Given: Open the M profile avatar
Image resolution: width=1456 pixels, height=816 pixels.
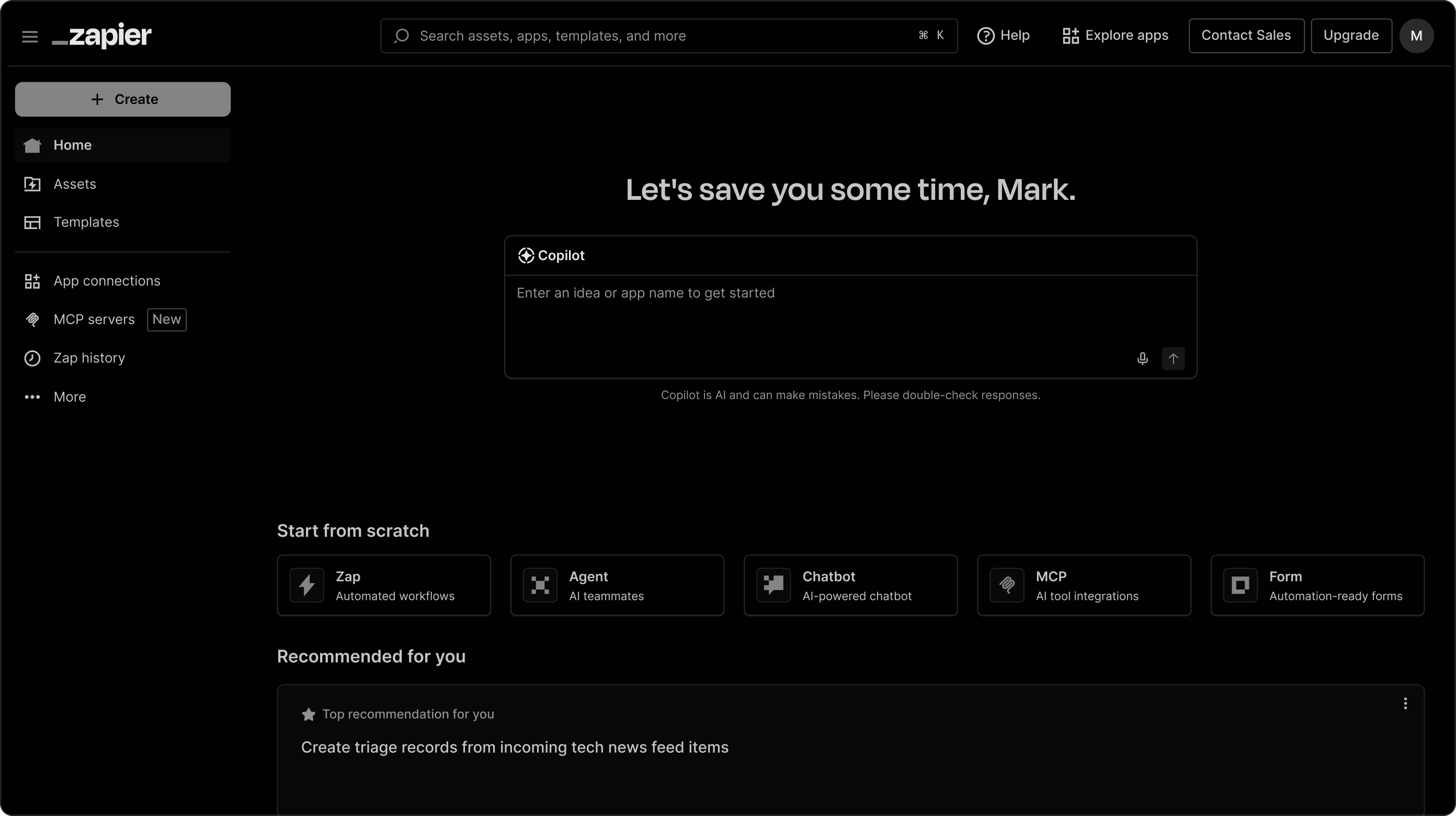Looking at the screenshot, I should tap(1416, 36).
